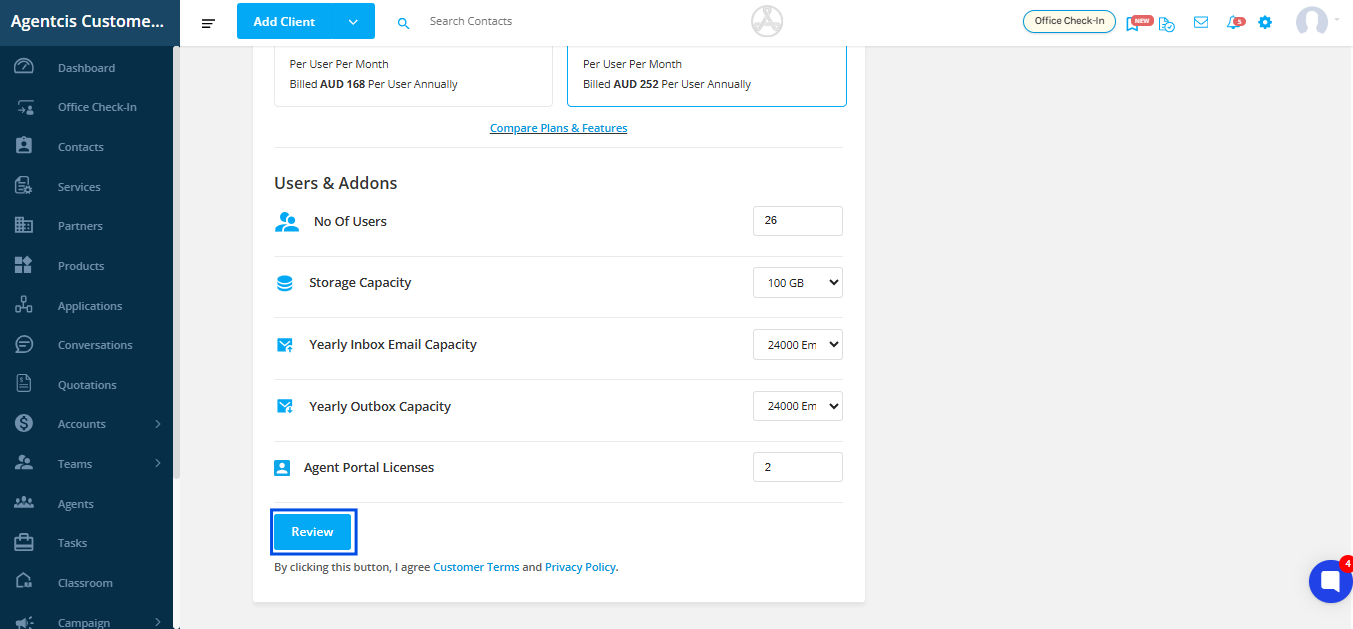Viewport: 1353px width, 629px height.
Task: Click the mail envelope icon in header
Action: click(1201, 22)
